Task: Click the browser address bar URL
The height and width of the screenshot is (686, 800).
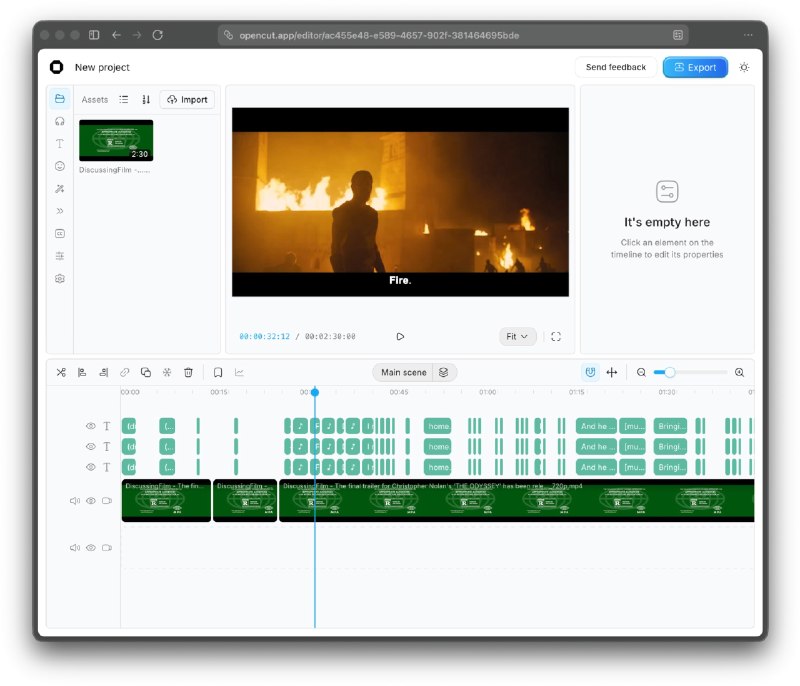Action: click(x=379, y=35)
